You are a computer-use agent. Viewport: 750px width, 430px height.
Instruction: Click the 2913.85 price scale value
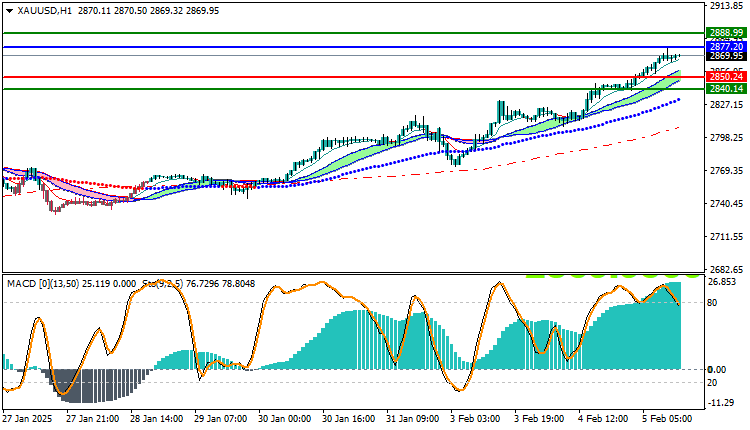[x=727, y=6]
